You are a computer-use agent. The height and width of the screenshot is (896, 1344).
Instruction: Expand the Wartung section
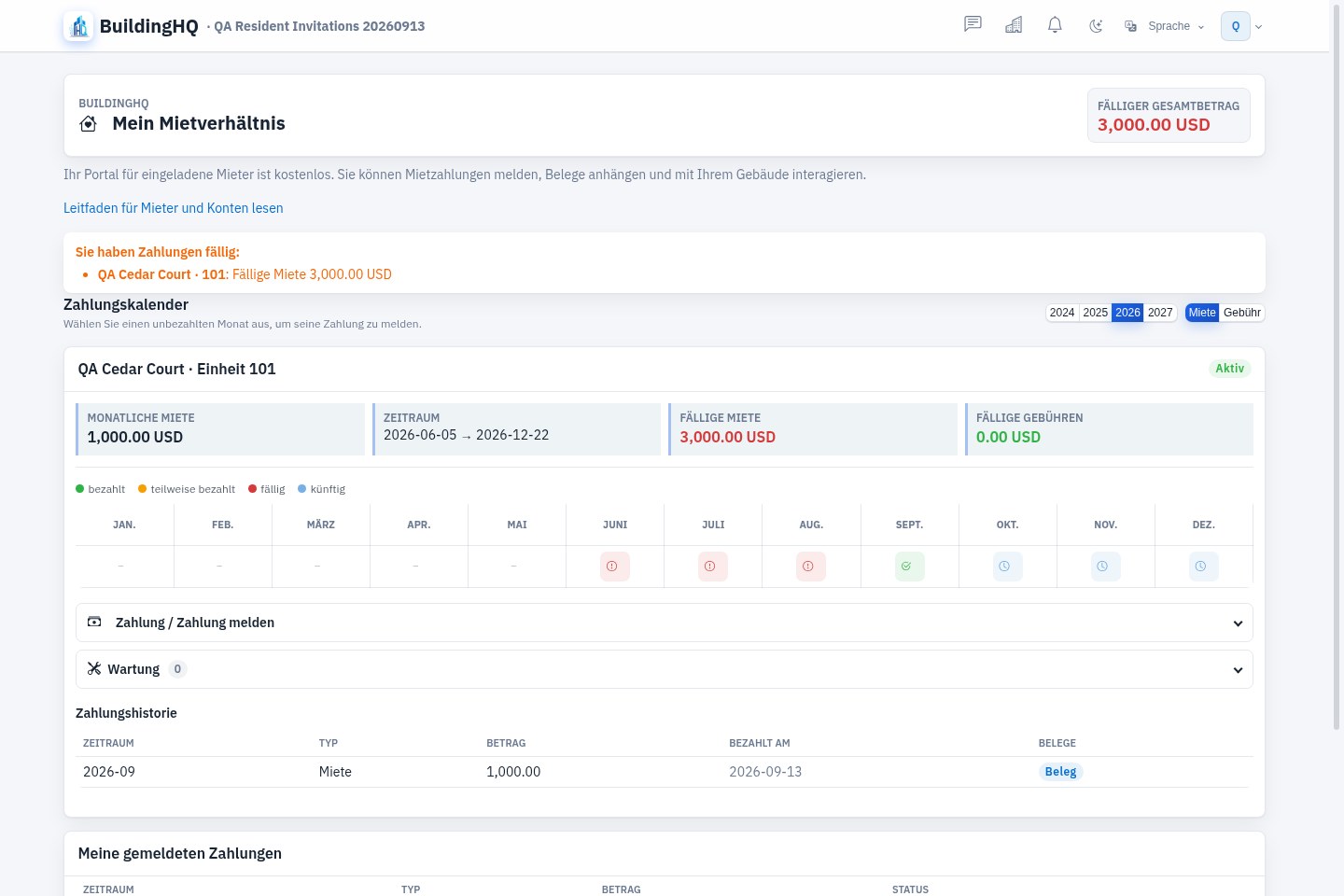pos(664,669)
